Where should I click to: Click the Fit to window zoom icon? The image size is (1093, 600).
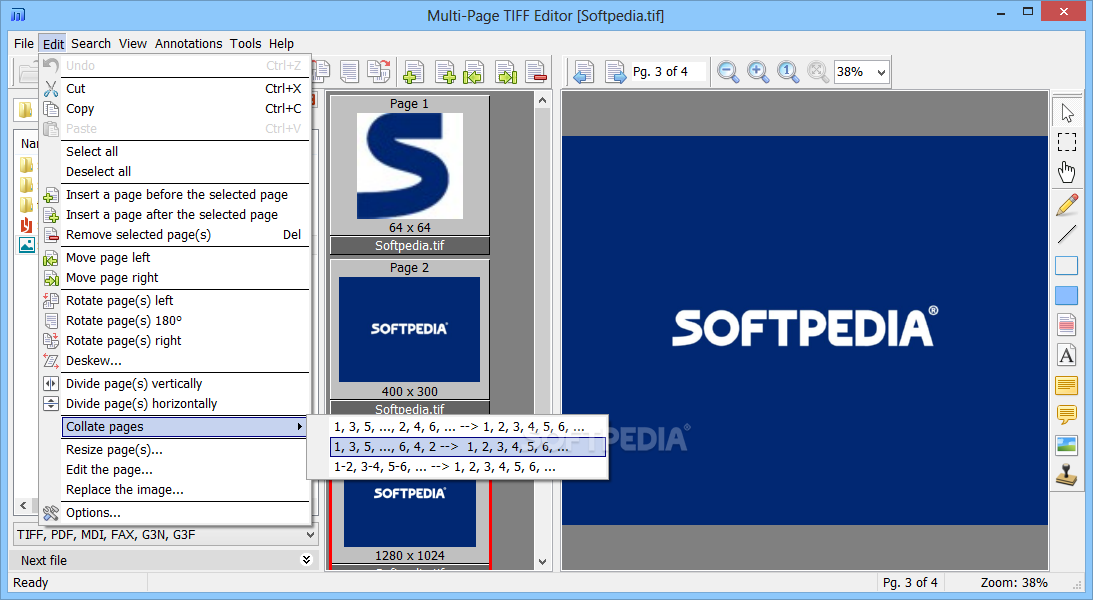tap(818, 71)
